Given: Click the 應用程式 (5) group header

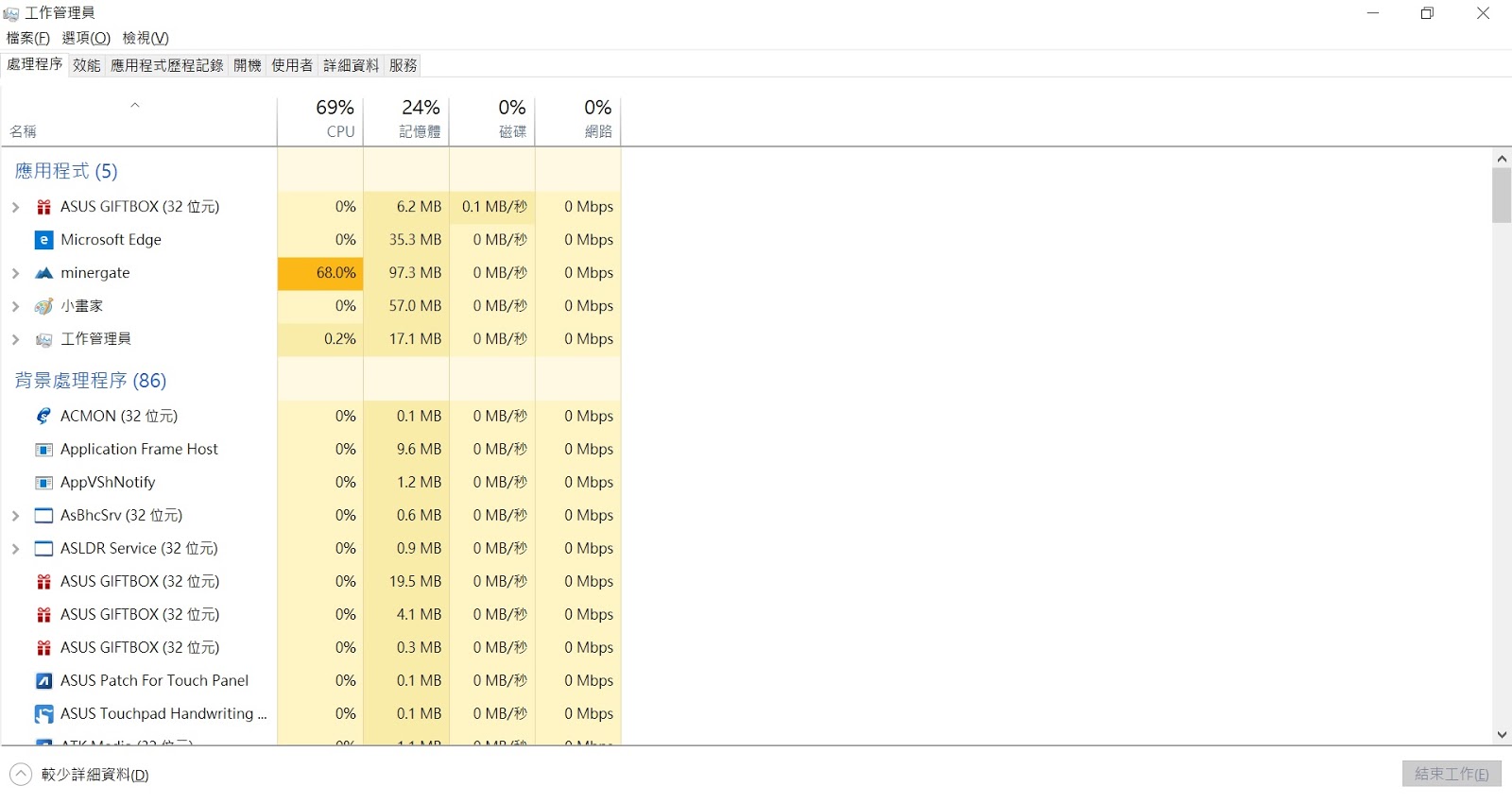Looking at the screenshot, I should [66, 171].
